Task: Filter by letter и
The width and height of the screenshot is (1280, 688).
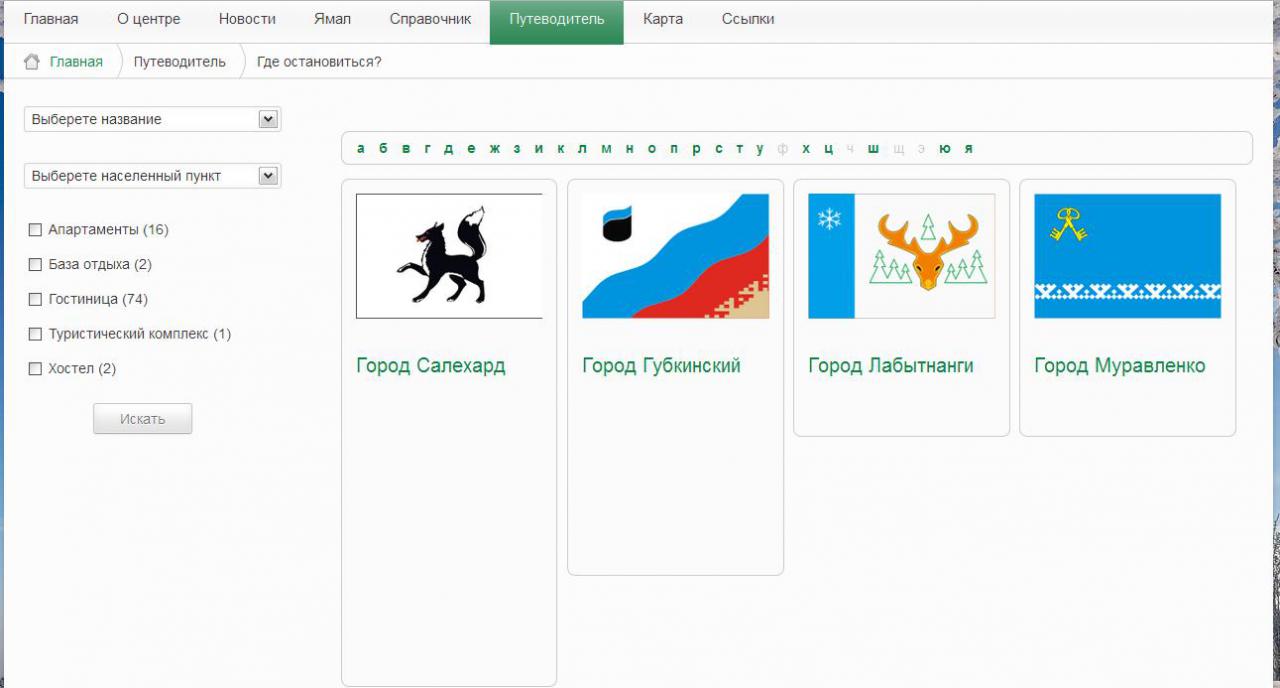Action: [x=539, y=149]
